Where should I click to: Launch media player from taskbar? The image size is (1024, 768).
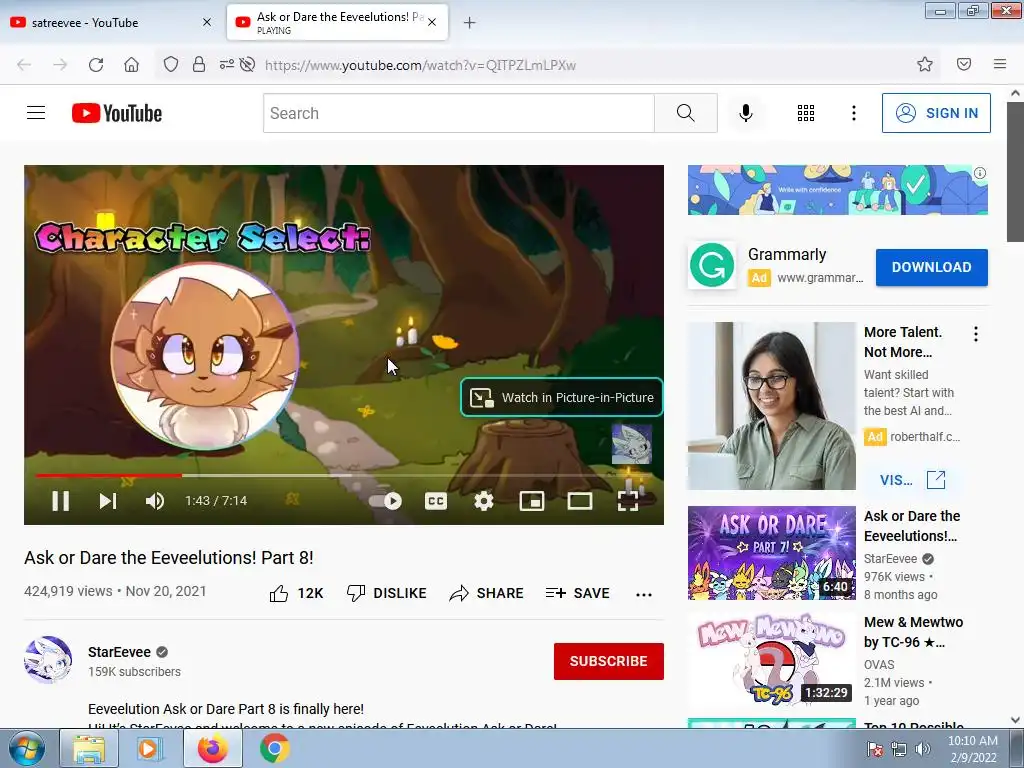[x=150, y=749]
